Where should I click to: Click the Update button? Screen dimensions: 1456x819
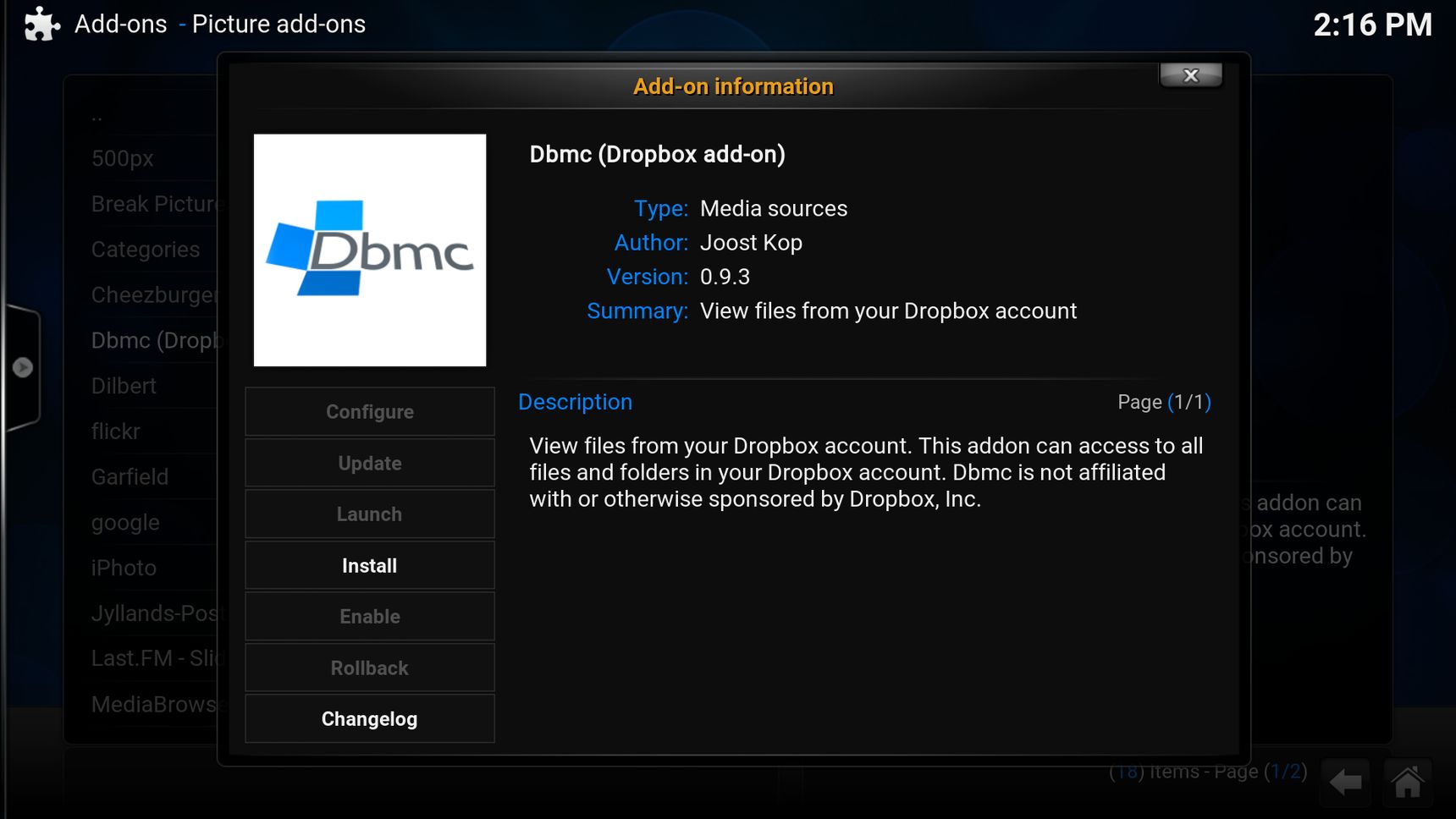370,463
